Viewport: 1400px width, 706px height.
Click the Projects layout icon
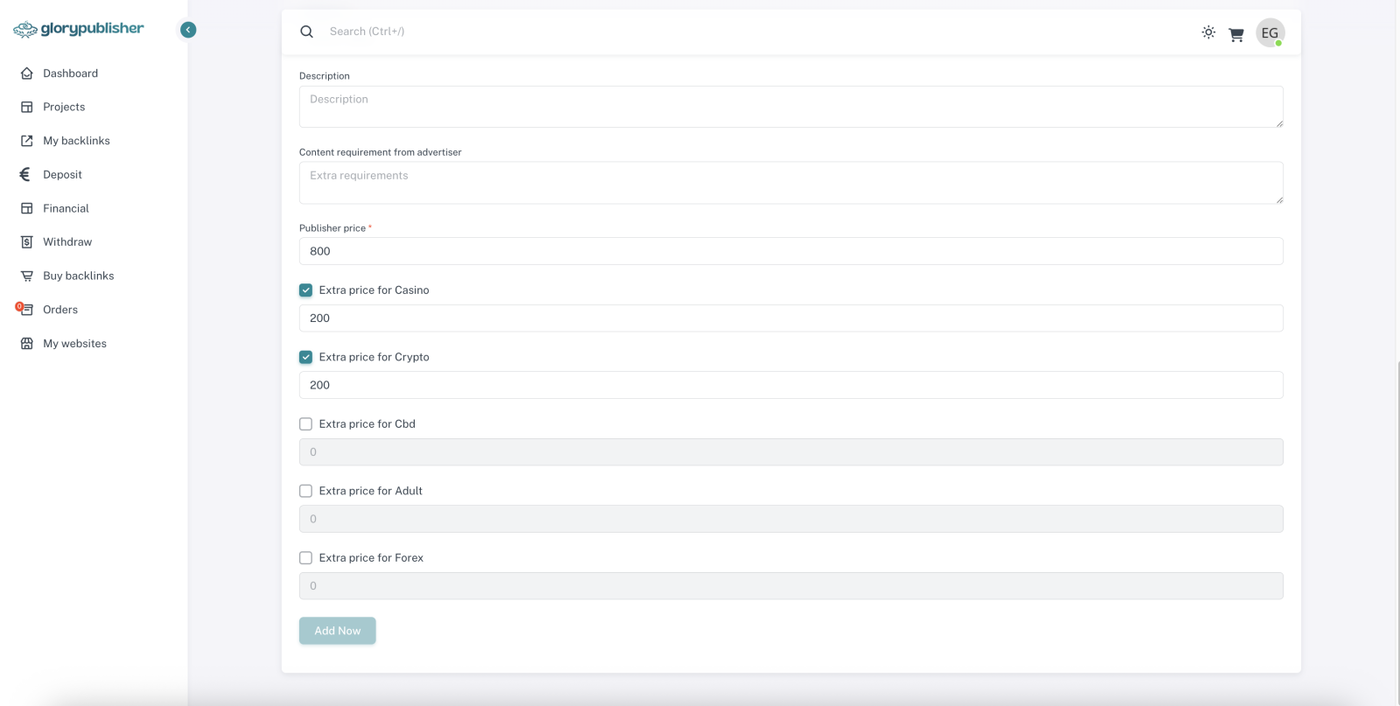(x=27, y=107)
